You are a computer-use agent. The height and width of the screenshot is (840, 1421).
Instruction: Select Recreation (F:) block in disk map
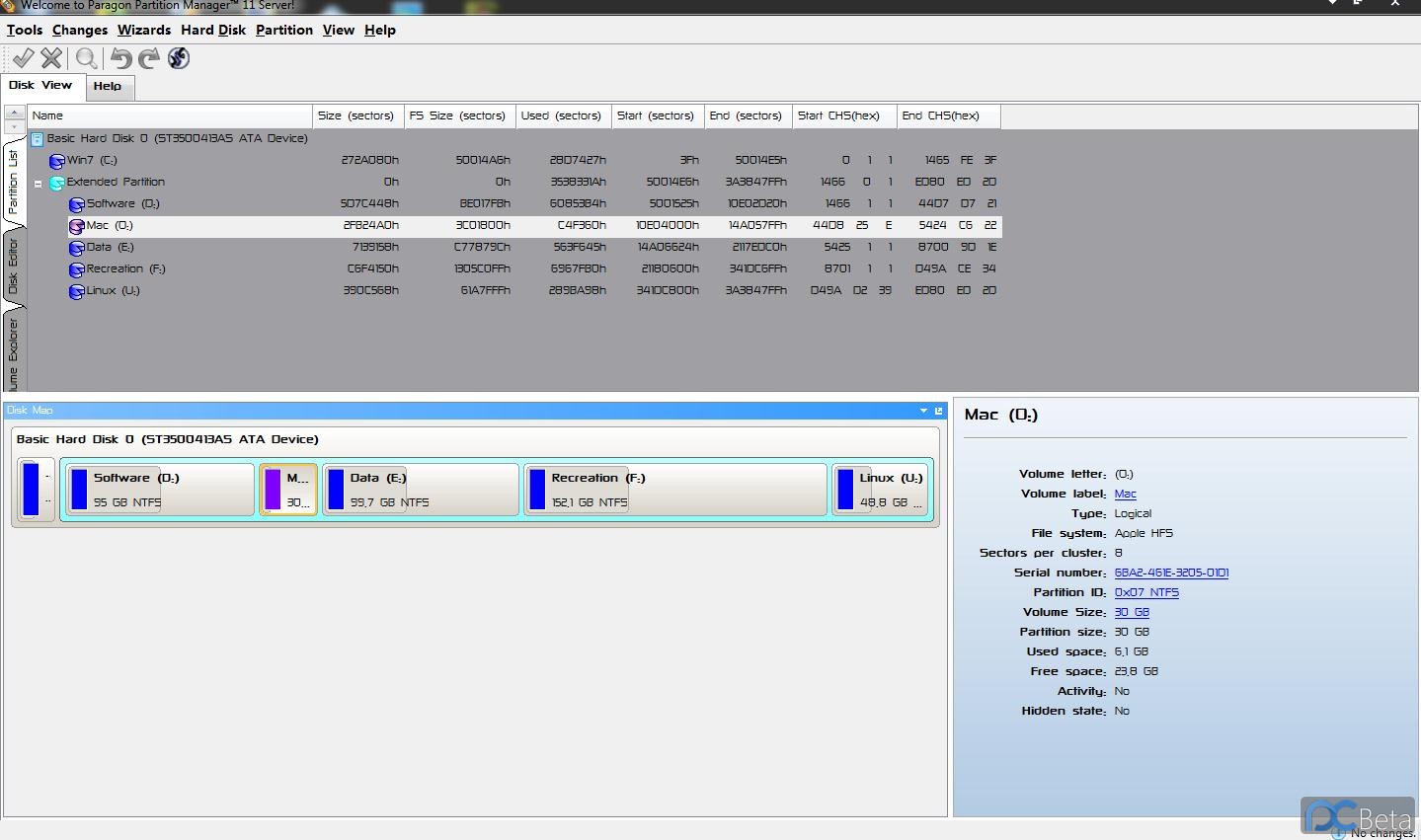click(675, 490)
